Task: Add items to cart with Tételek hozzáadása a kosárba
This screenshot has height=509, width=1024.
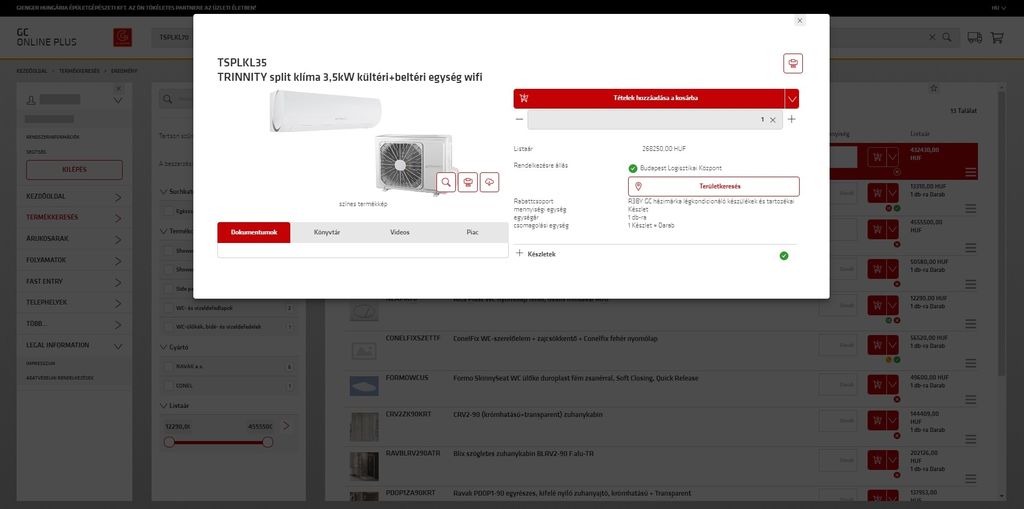Action: (x=648, y=99)
